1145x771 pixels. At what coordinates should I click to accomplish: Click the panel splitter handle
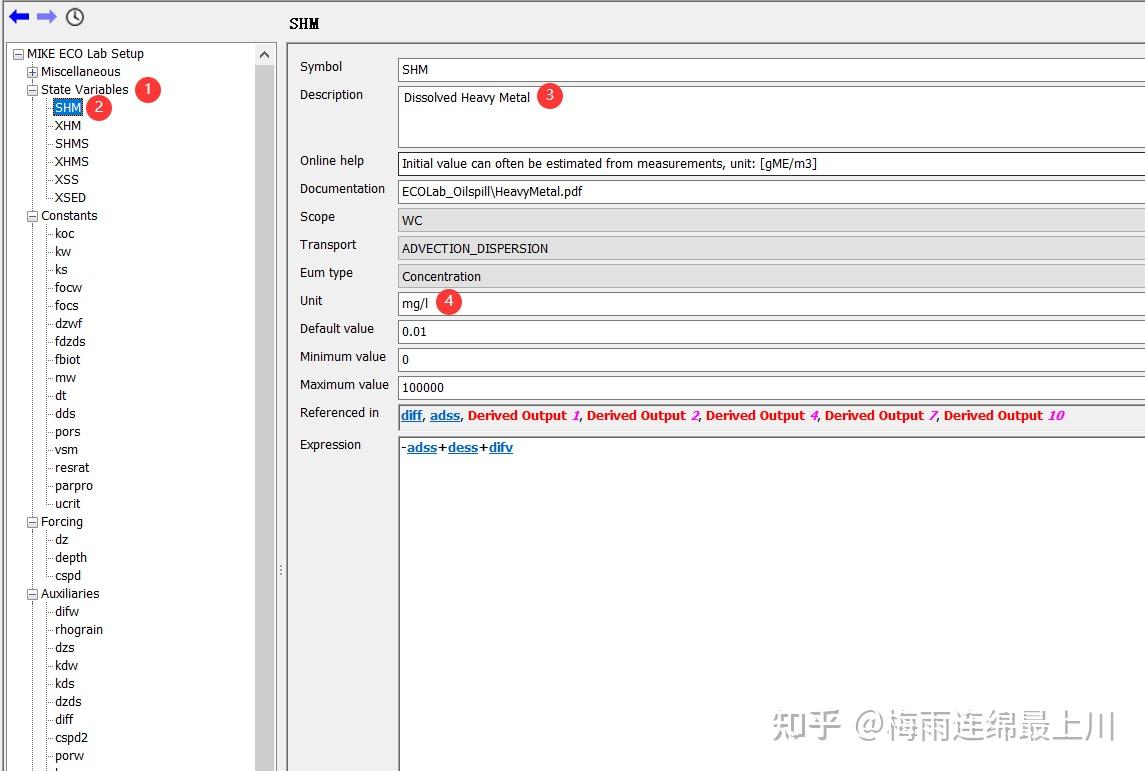(x=280, y=570)
